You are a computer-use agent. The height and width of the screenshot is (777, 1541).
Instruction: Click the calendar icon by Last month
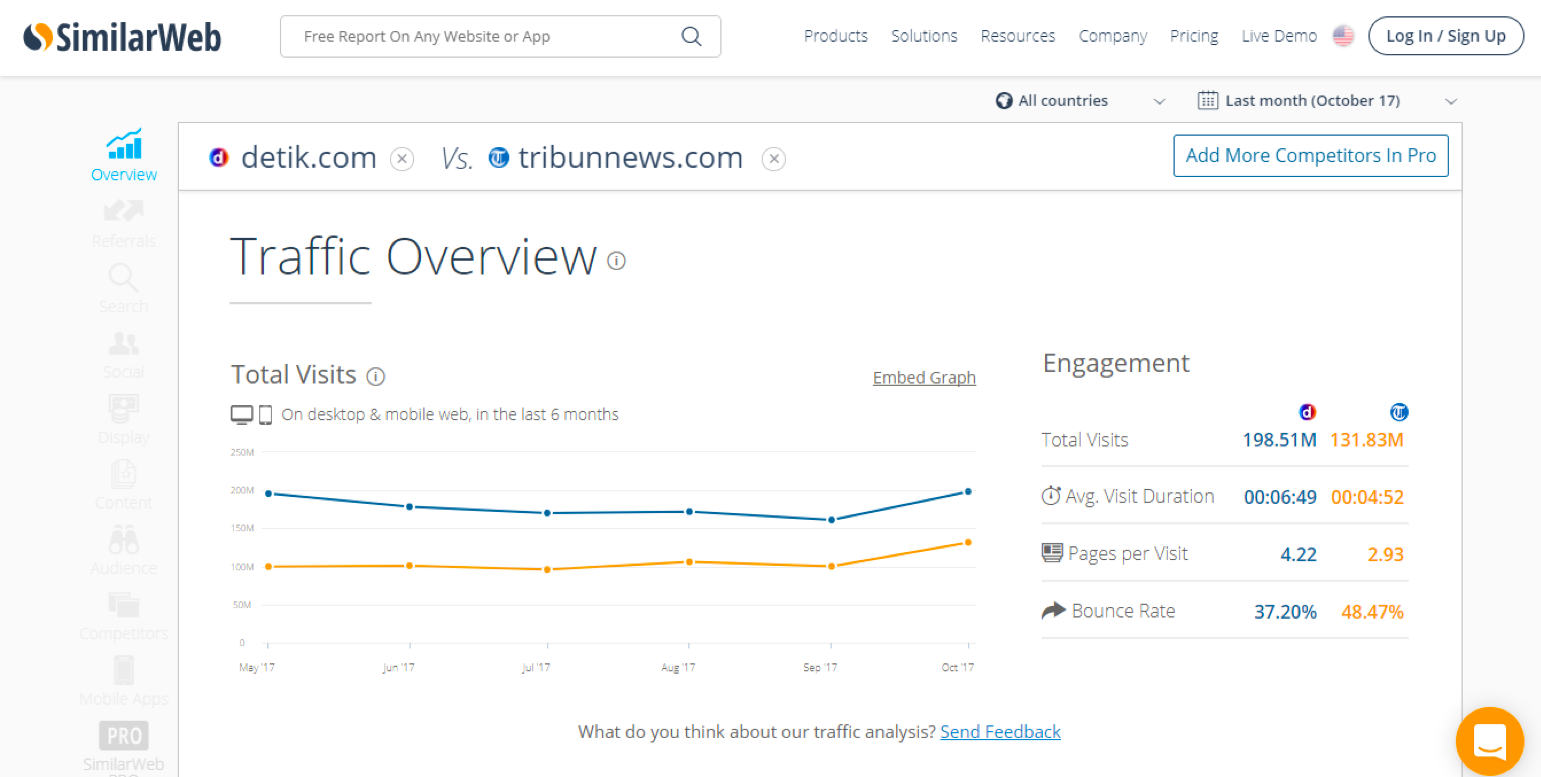(1208, 100)
